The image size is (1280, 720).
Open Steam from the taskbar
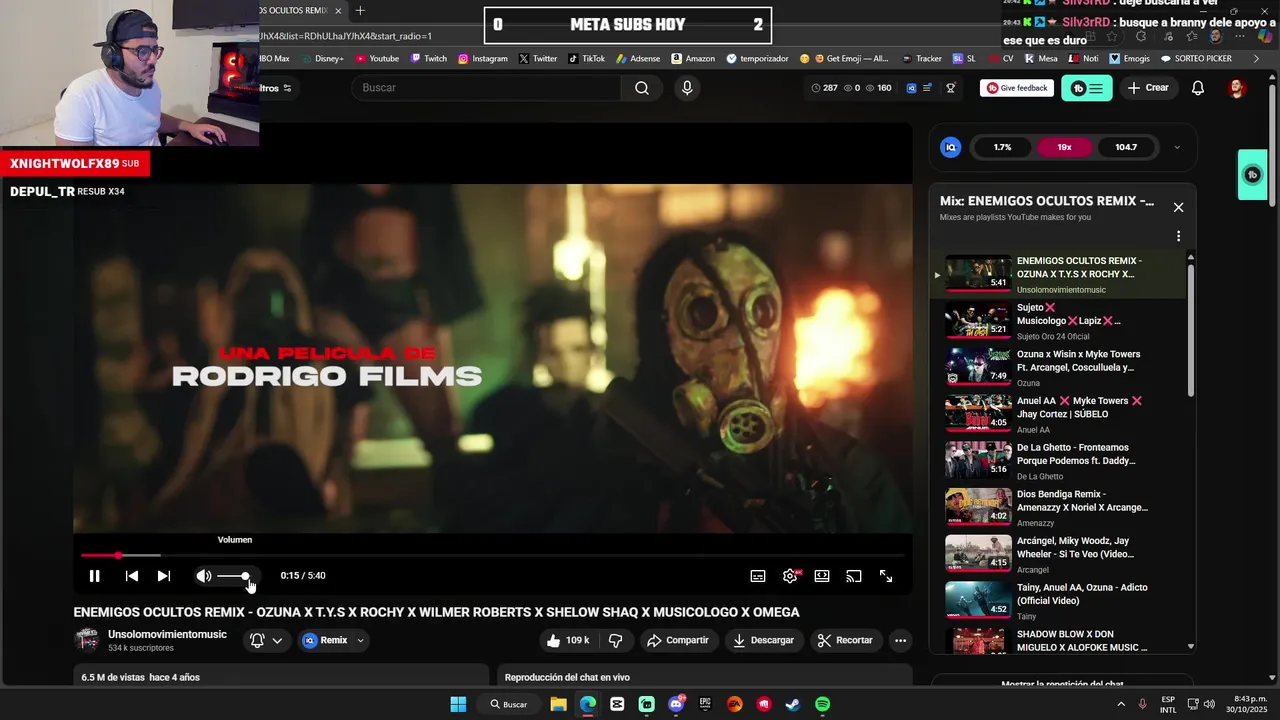tap(793, 704)
